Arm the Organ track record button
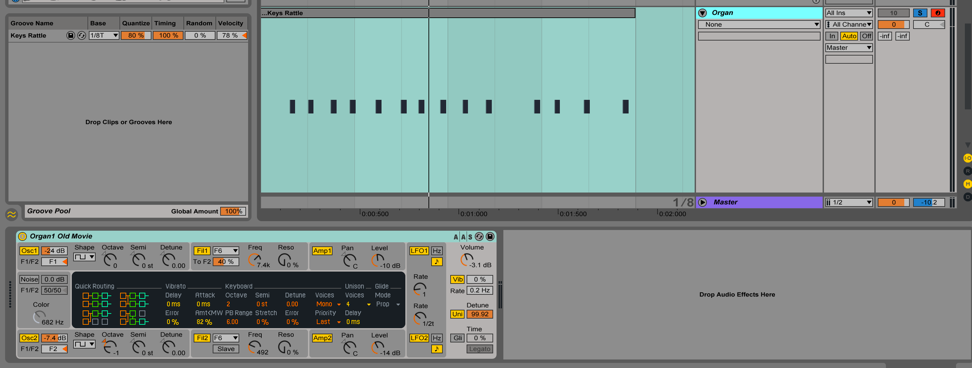972x368 pixels. pos(937,13)
